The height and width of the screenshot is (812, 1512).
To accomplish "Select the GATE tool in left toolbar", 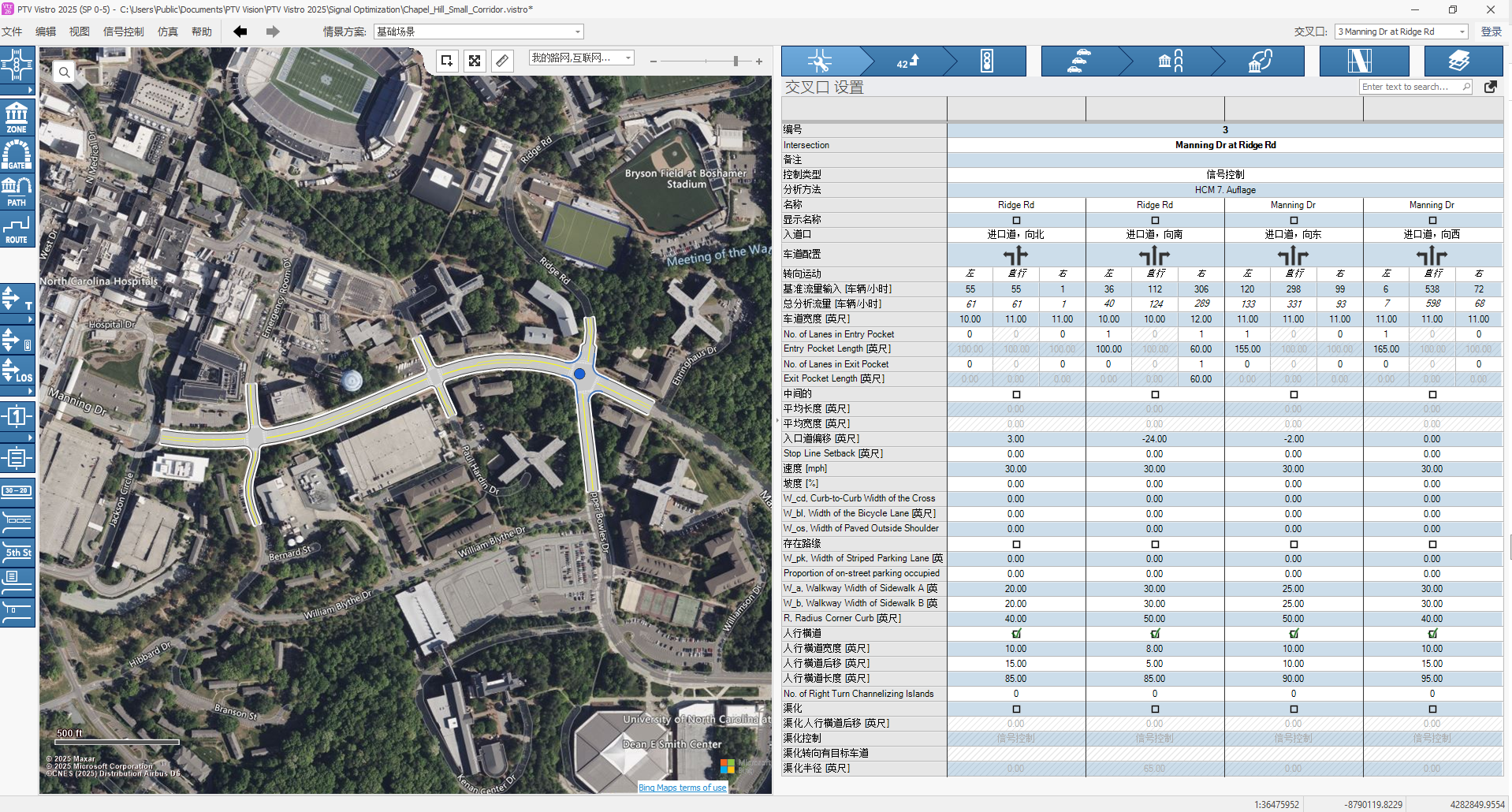I will click(17, 155).
